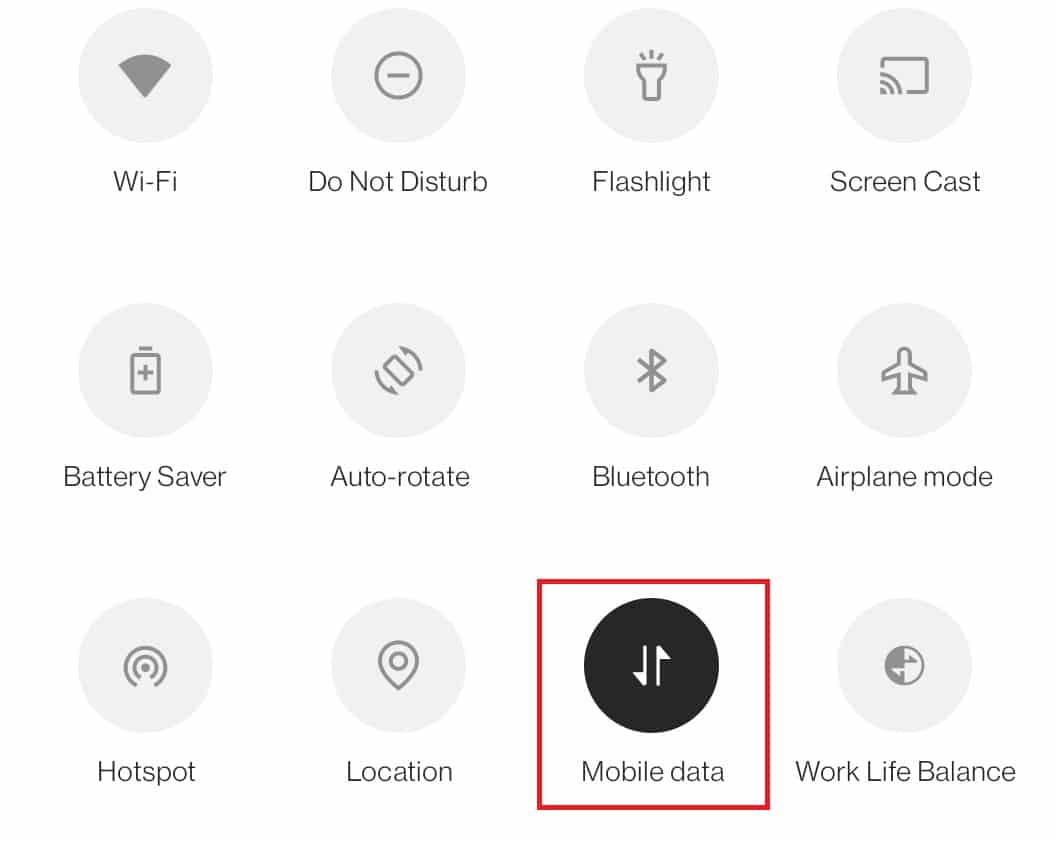Enable Battery Saver tile
The width and height of the screenshot is (1055, 841).
pos(145,370)
